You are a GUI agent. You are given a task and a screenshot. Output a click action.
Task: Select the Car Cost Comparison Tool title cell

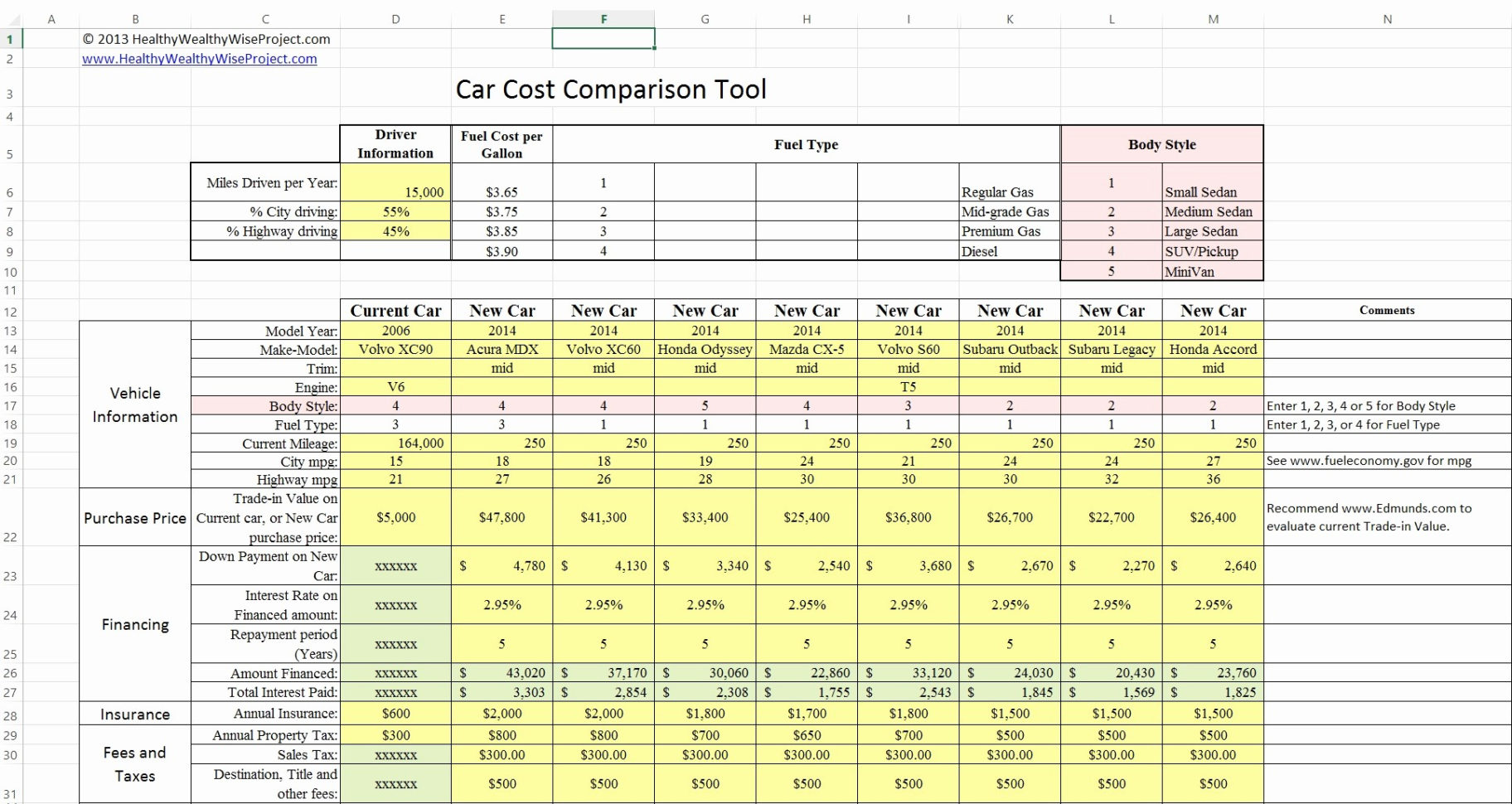pyautogui.click(x=611, y=89)
